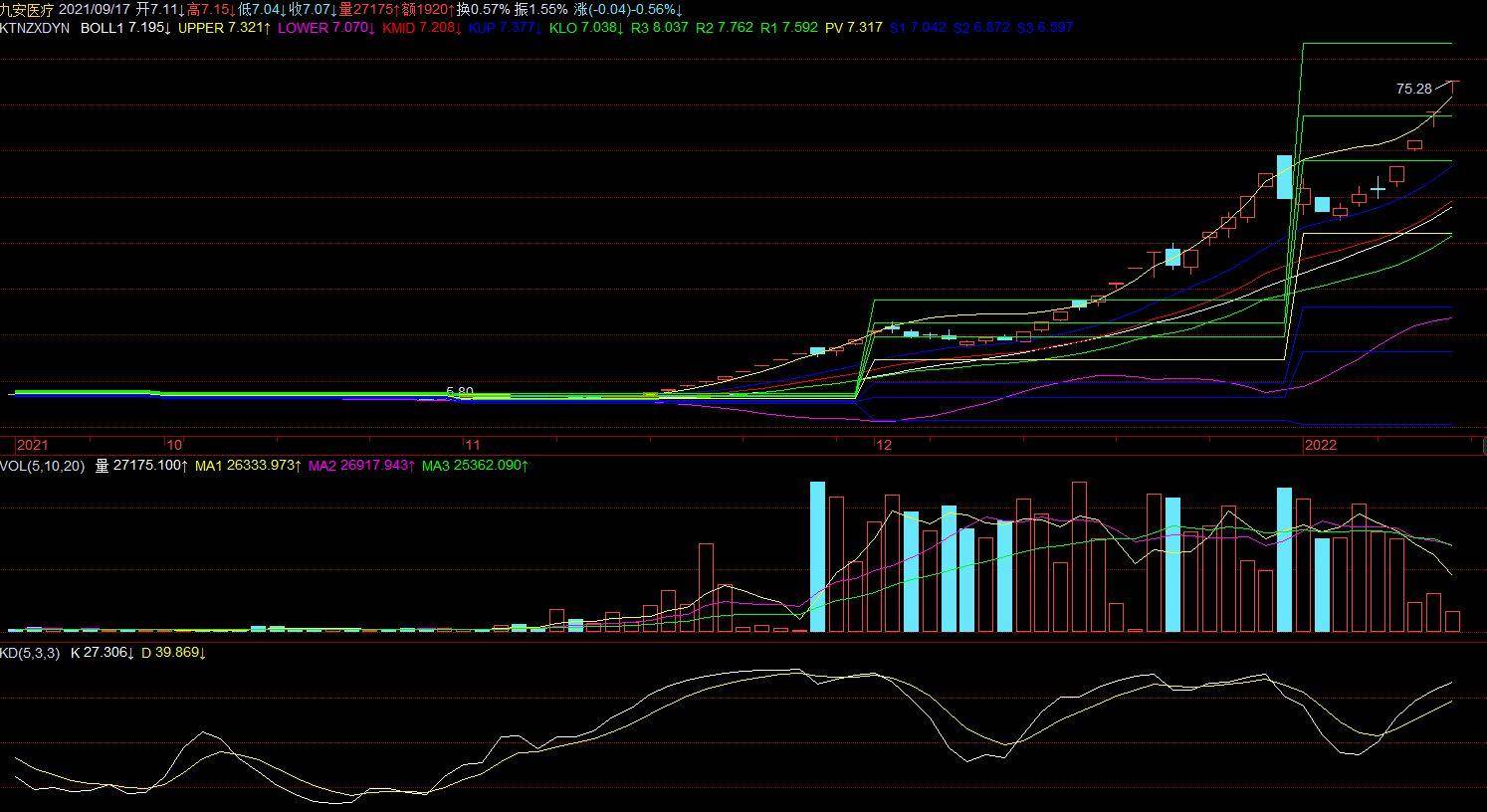
Task: Click the close price 收7.07 value
Action: [x=313, y=9]
